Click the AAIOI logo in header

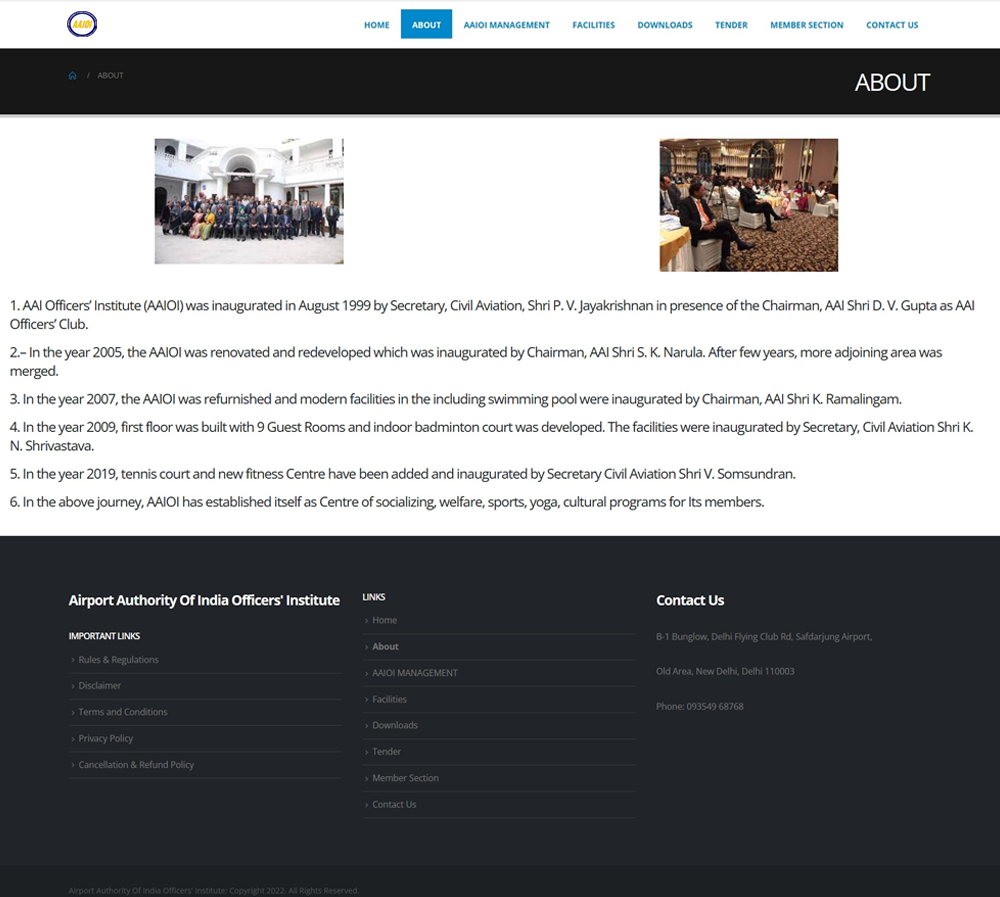(x=82, y=24)
